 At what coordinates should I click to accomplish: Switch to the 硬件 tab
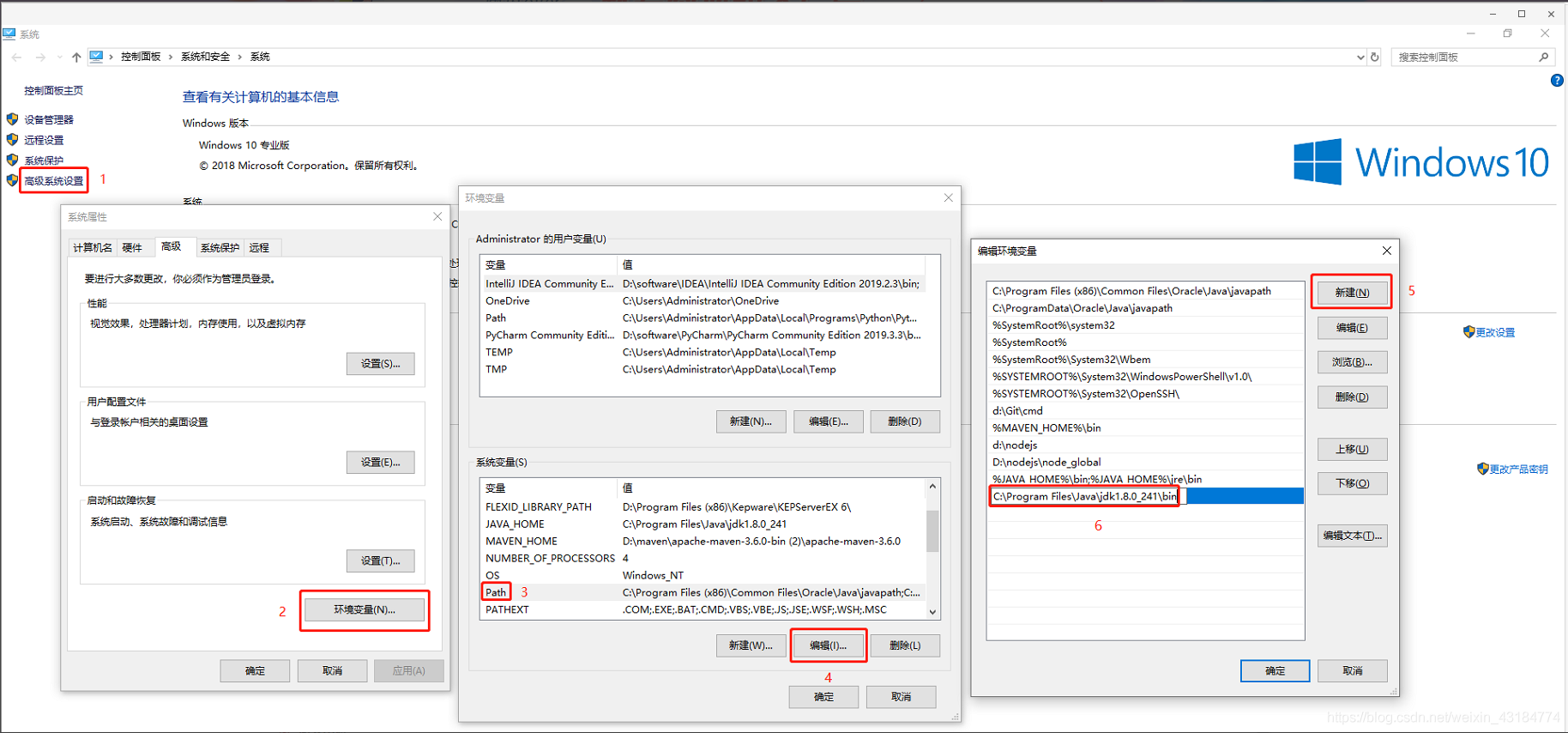coord(132,248)
